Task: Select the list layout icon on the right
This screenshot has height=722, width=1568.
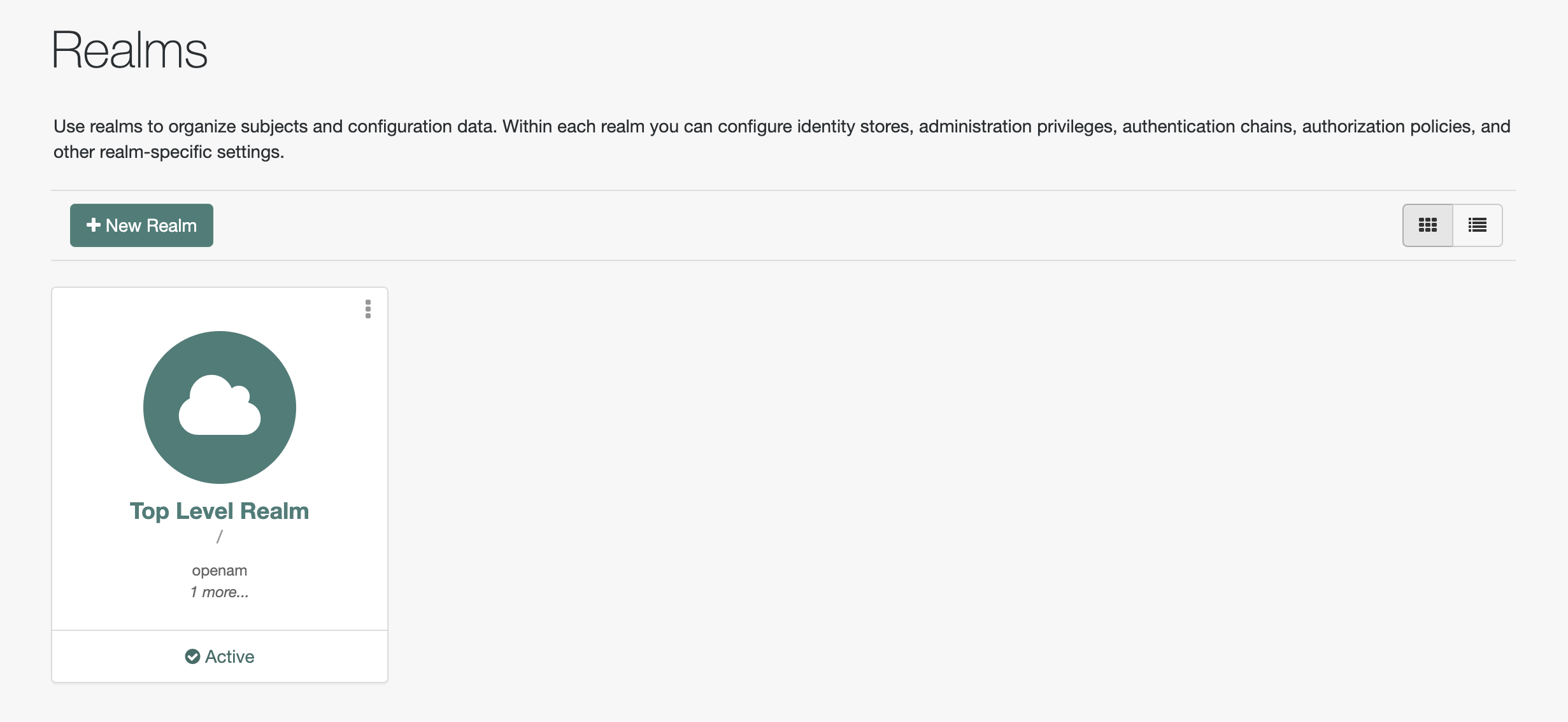Action: point(1477,225)
